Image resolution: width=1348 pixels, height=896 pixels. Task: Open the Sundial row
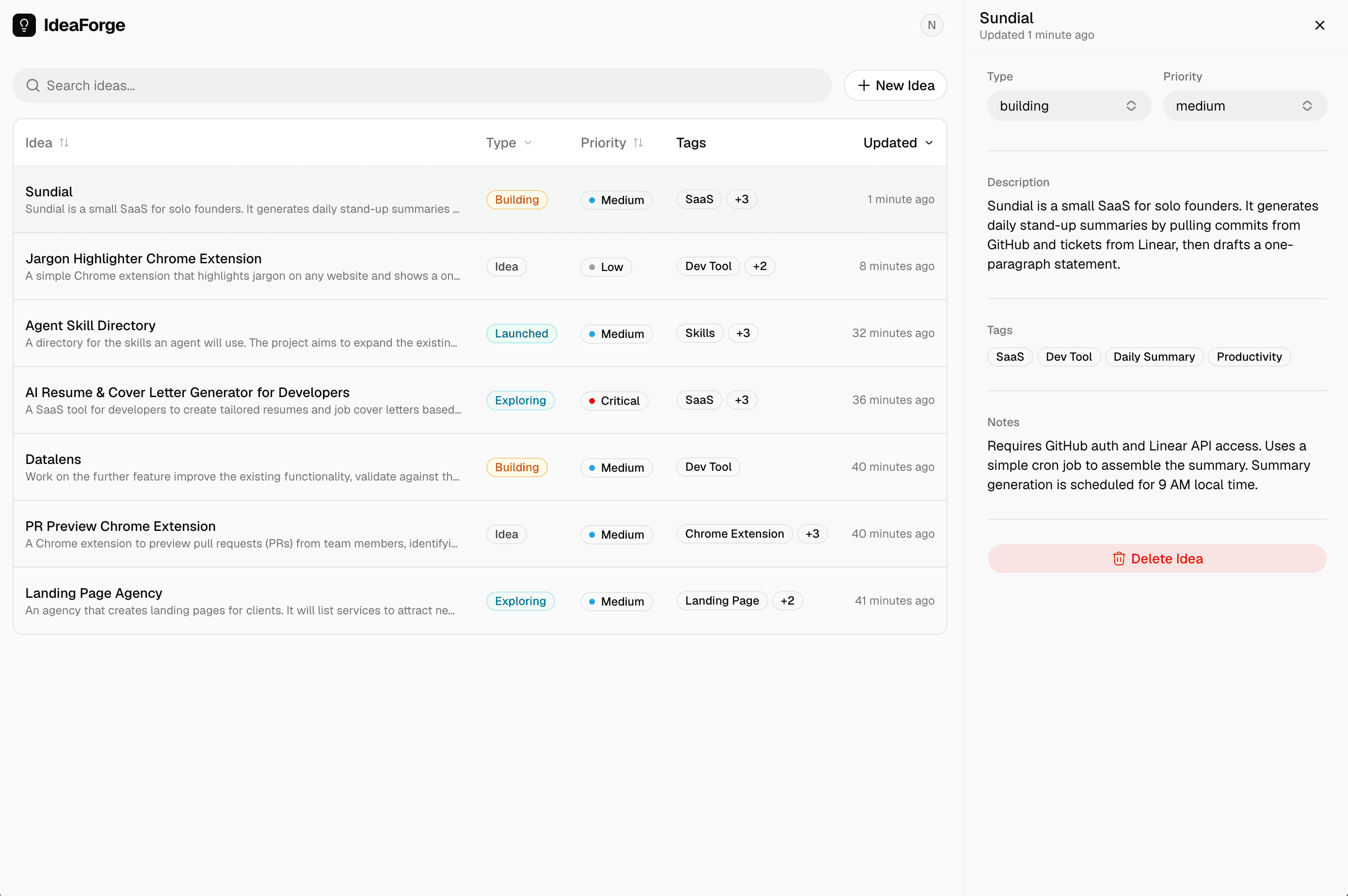(480, 199)
